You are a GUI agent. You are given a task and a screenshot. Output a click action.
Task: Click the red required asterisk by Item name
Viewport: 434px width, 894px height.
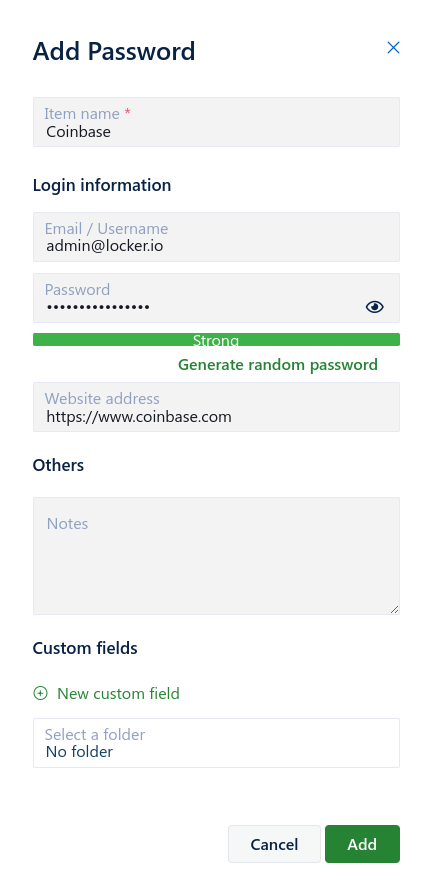pyautogui.click(x=127, y=113)
